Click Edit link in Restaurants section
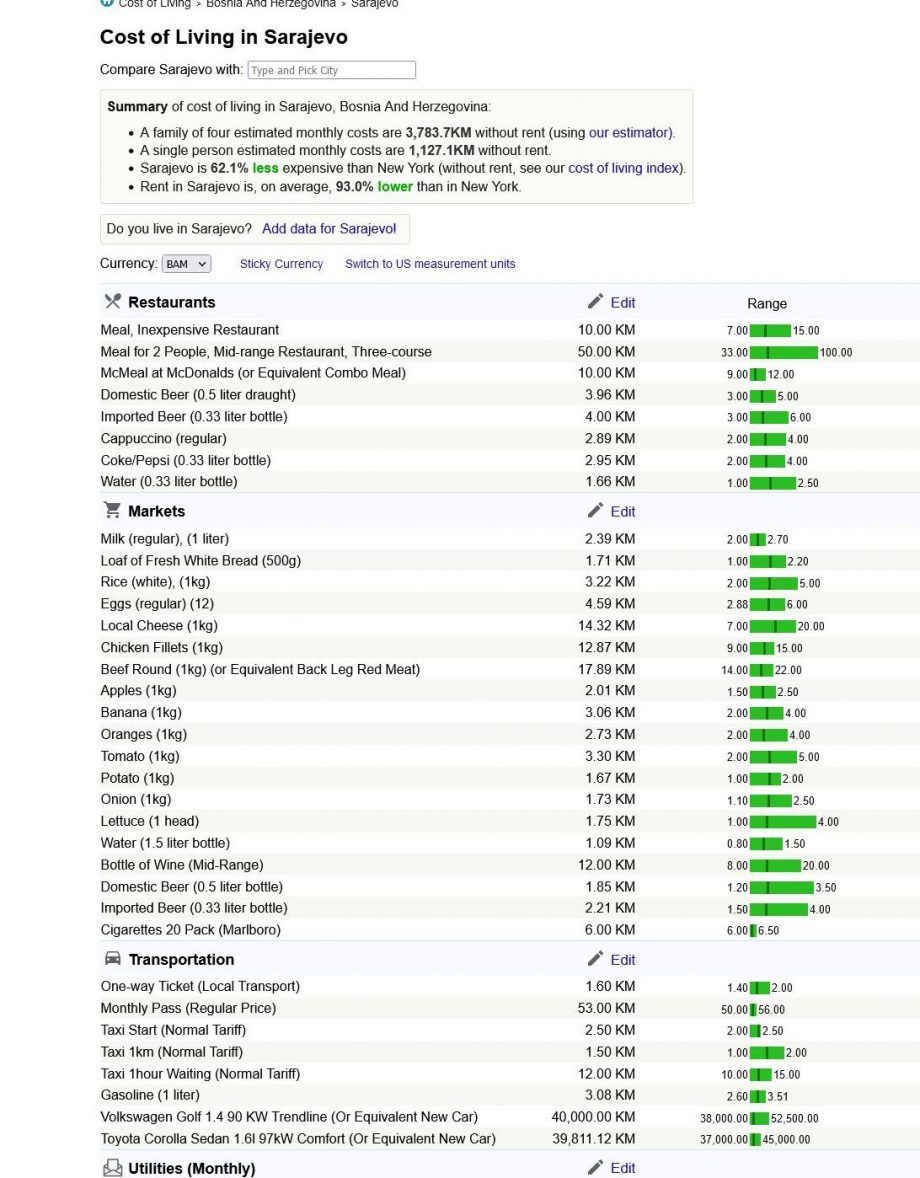This screenshot has width=920, height=1178. (x=623, y=302)
